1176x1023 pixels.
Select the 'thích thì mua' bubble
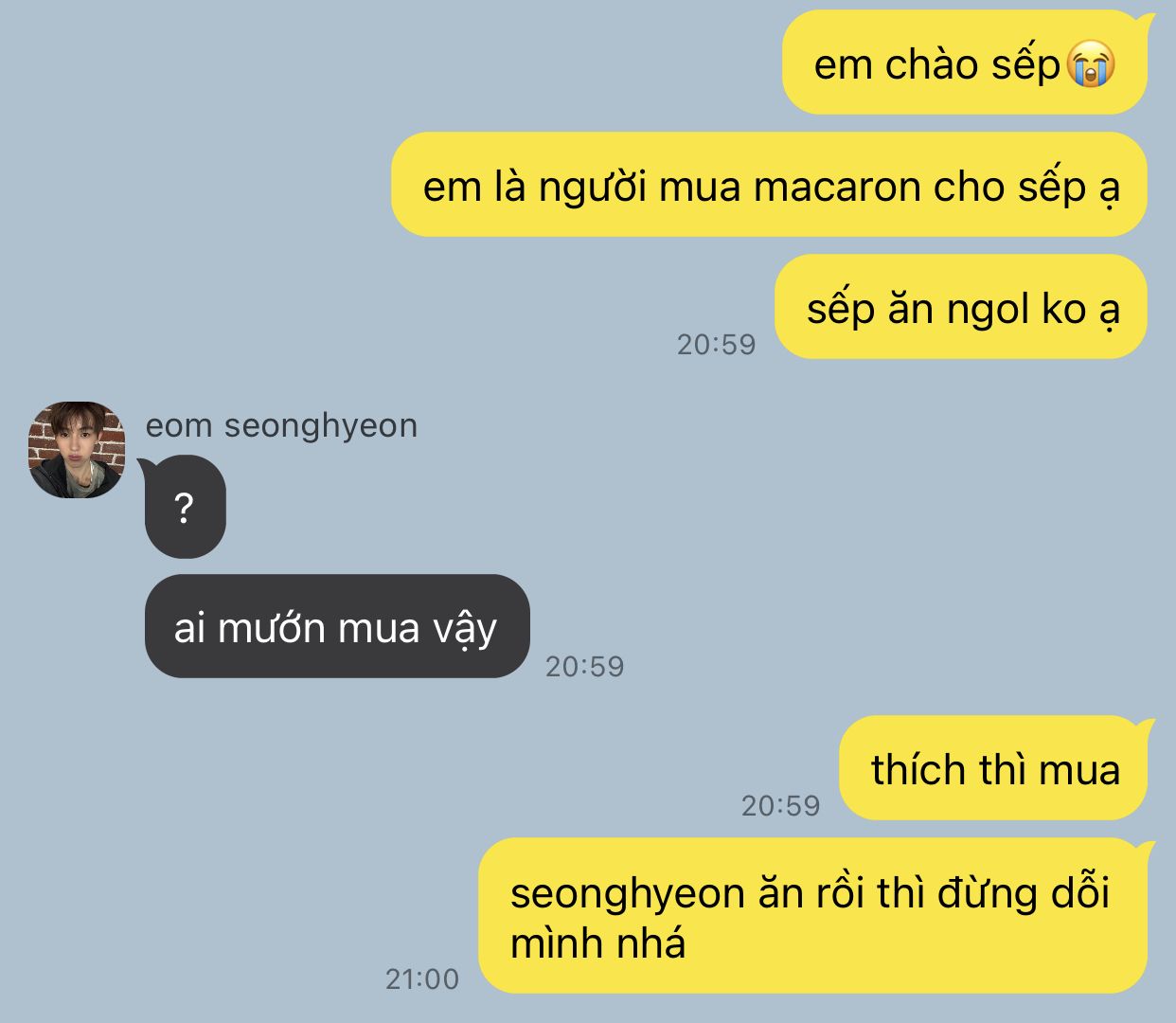[x=993, y=768]
